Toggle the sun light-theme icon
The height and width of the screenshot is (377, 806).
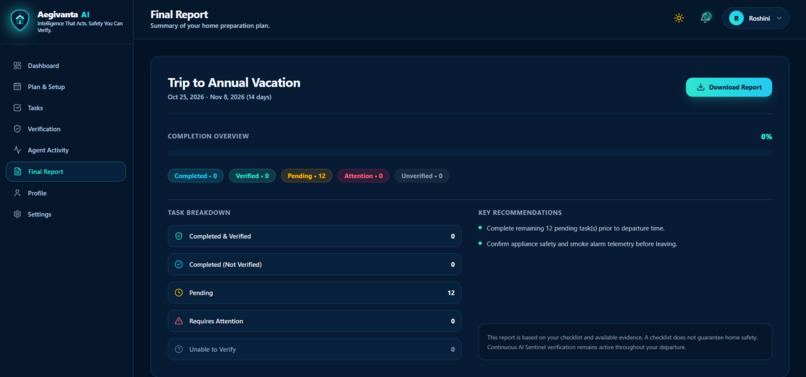click(x=679, y=18)
